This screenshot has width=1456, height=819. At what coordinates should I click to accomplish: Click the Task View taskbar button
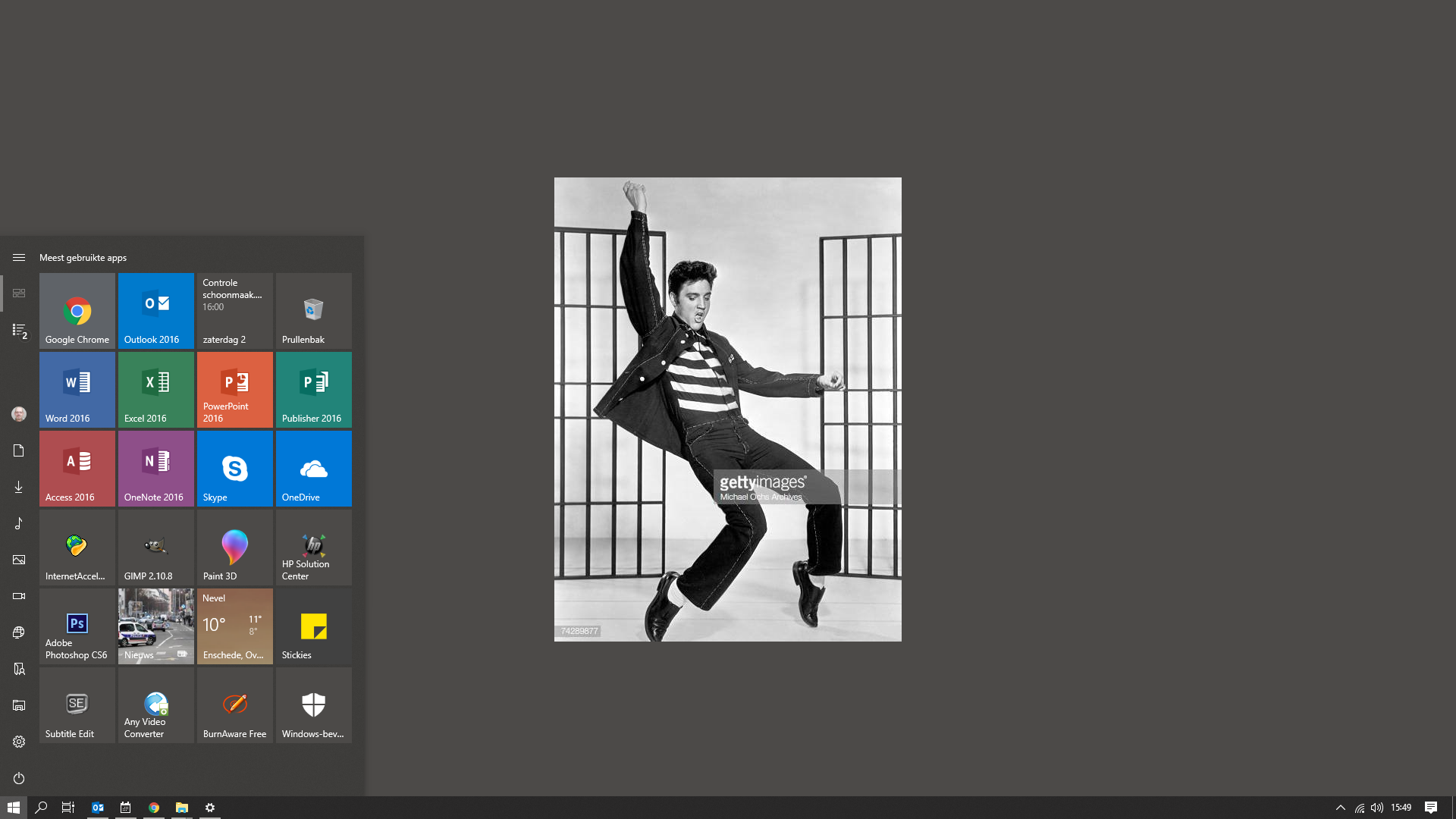point(68,808)
